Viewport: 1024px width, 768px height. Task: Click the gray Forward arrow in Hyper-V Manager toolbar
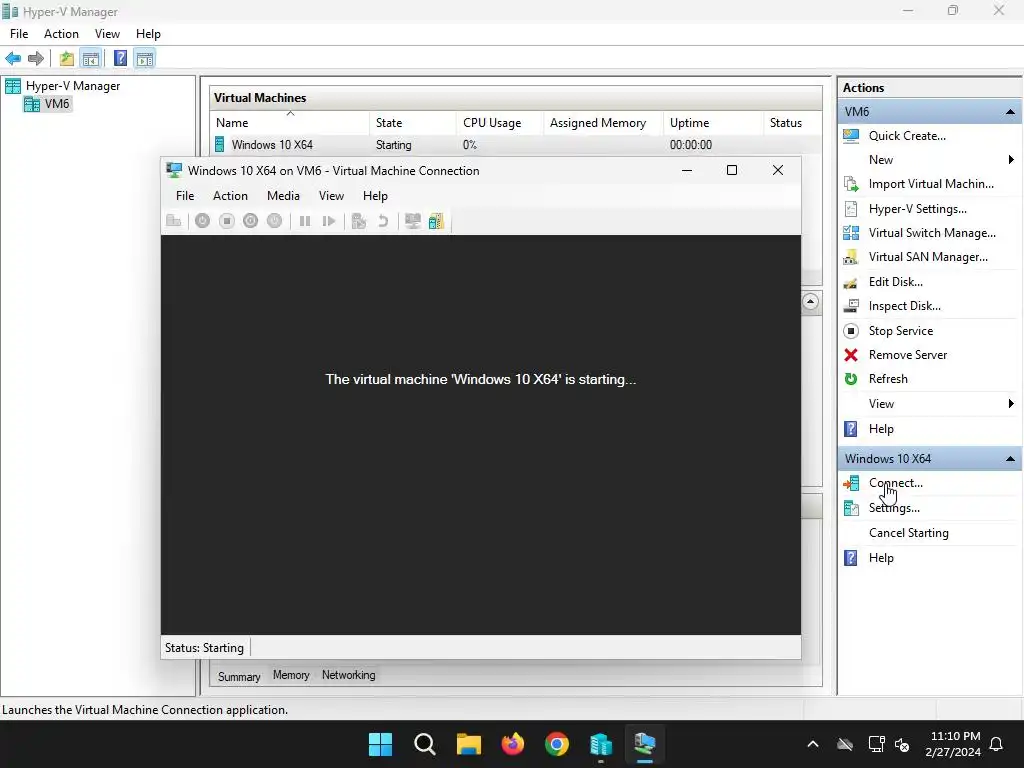pos(36,59)
